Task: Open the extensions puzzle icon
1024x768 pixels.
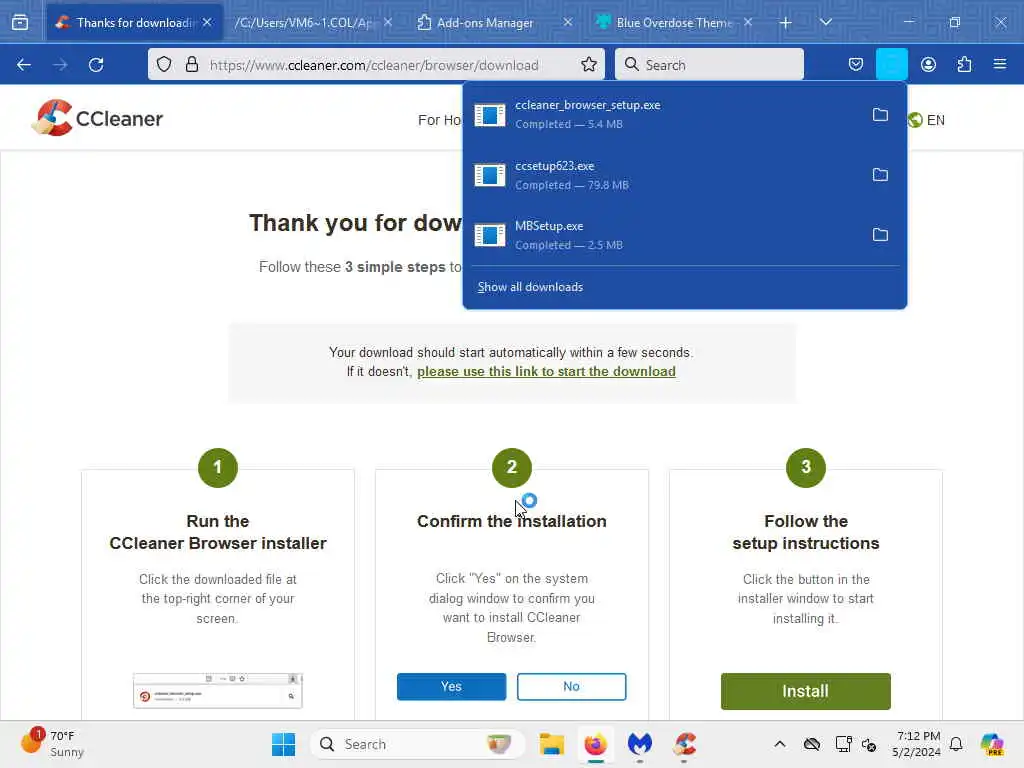Action: (964, 64)
